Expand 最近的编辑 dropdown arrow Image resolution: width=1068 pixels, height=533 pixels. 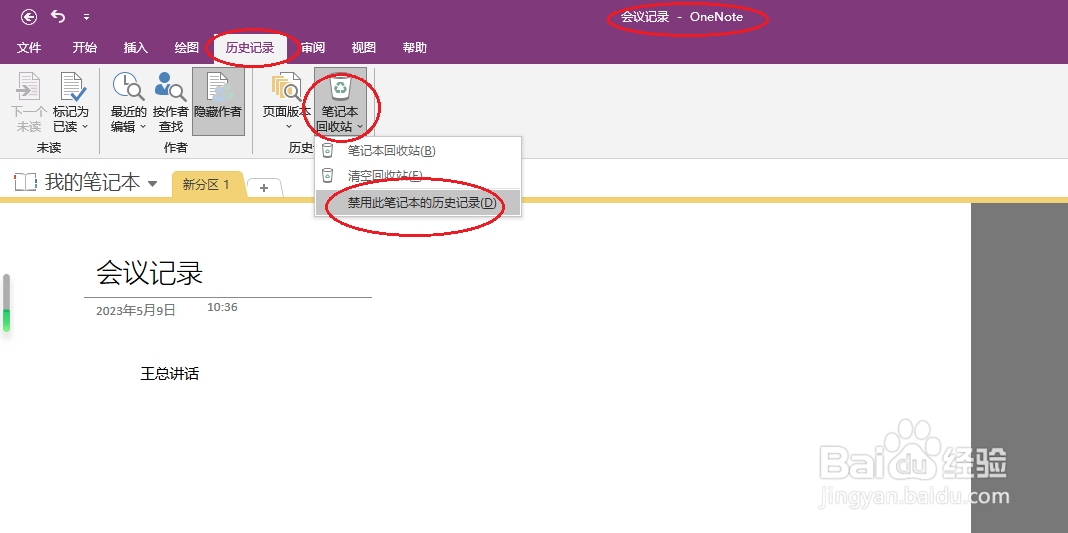click(x=143, y=127)
